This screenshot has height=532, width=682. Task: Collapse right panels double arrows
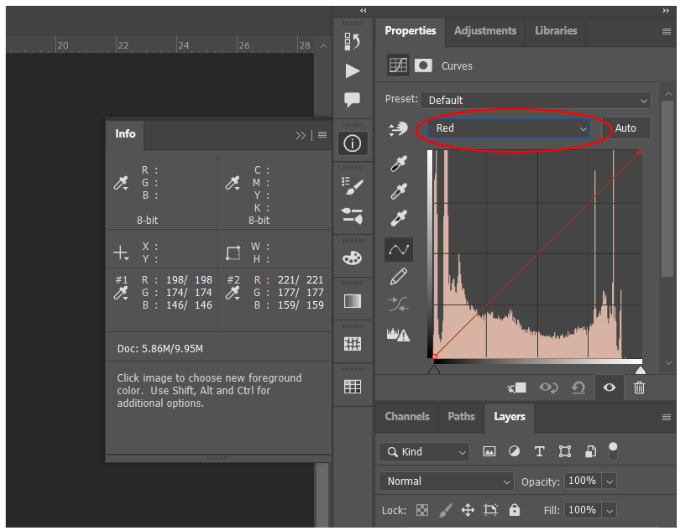point(666,10)
